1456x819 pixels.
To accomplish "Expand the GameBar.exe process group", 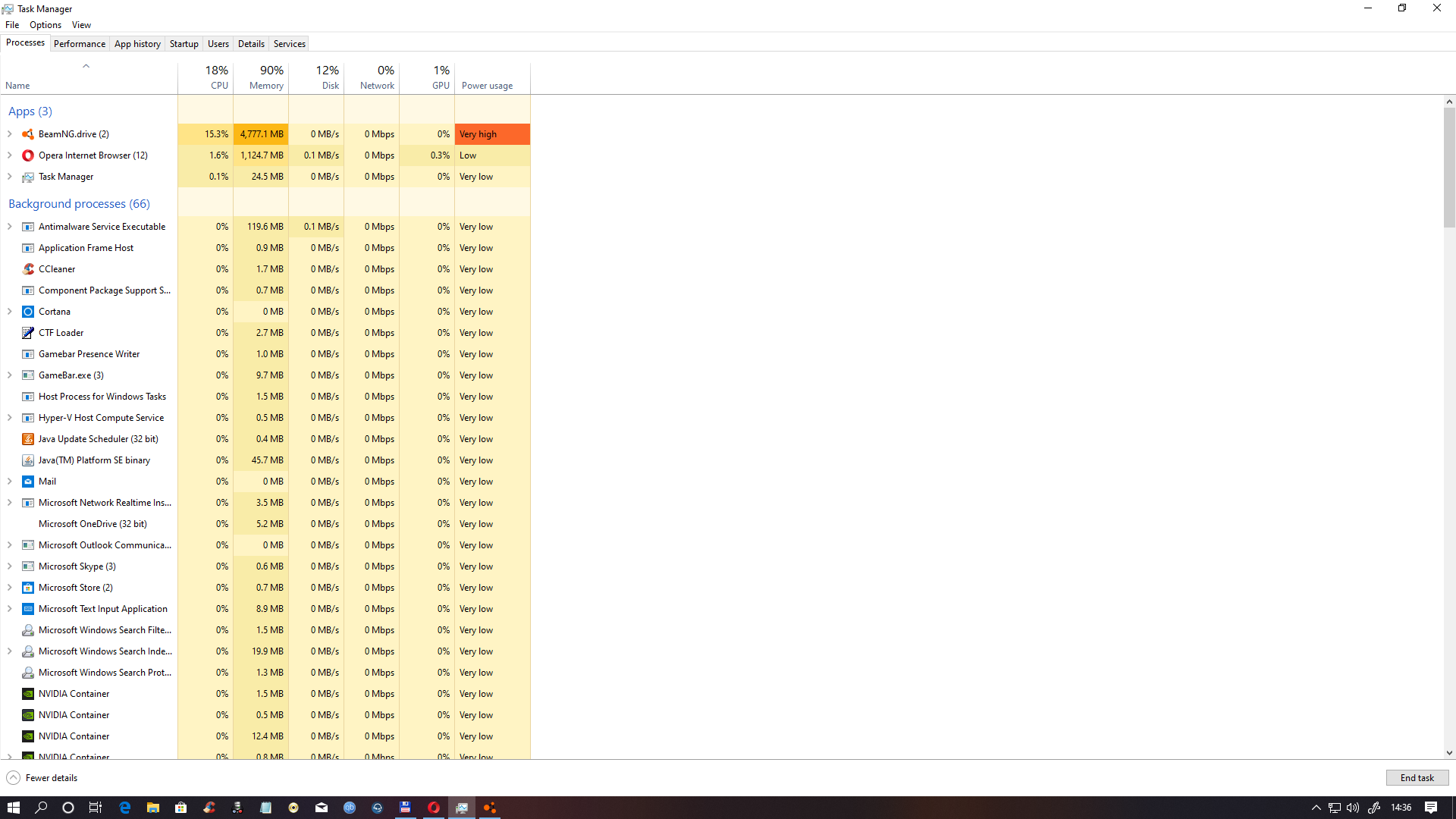I will click(x=10, y=375).
